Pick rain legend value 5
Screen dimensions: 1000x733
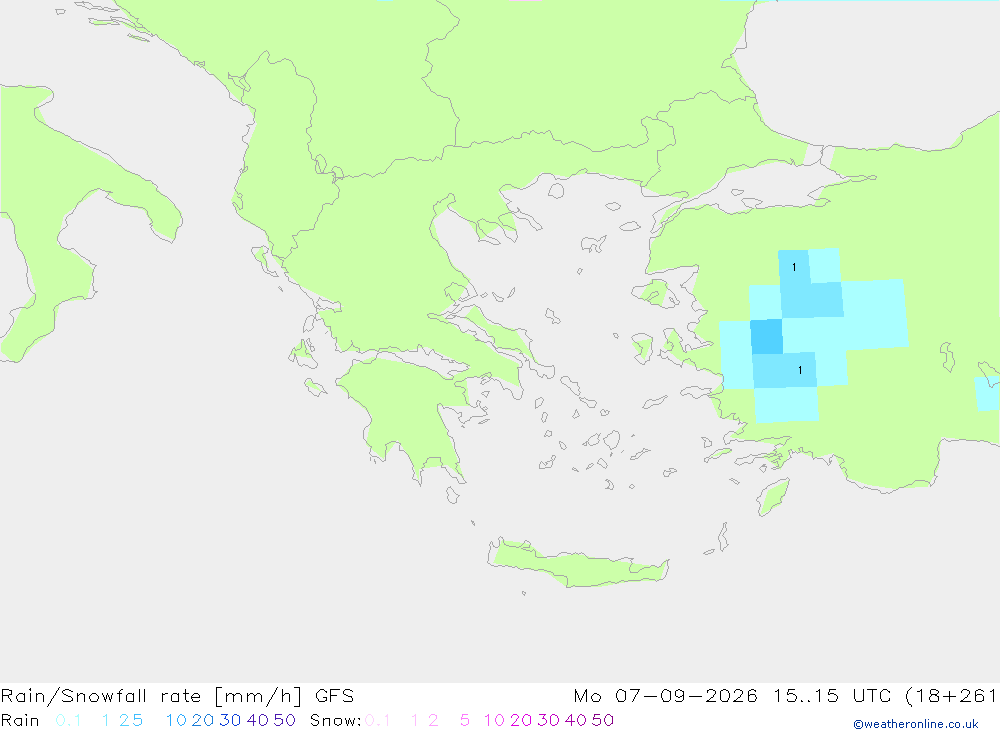138,720
